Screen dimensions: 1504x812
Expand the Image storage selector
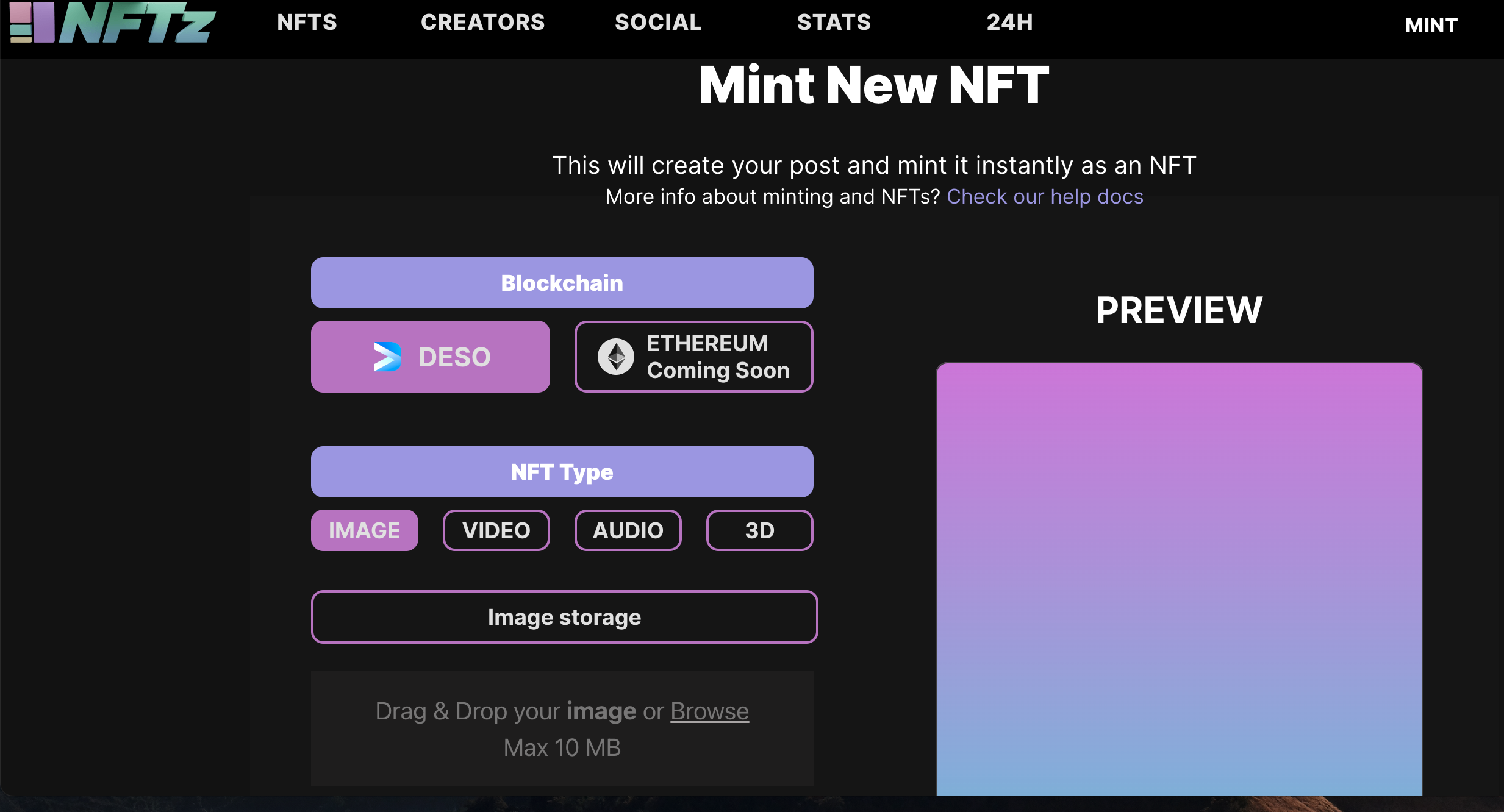tap(565, 617)
